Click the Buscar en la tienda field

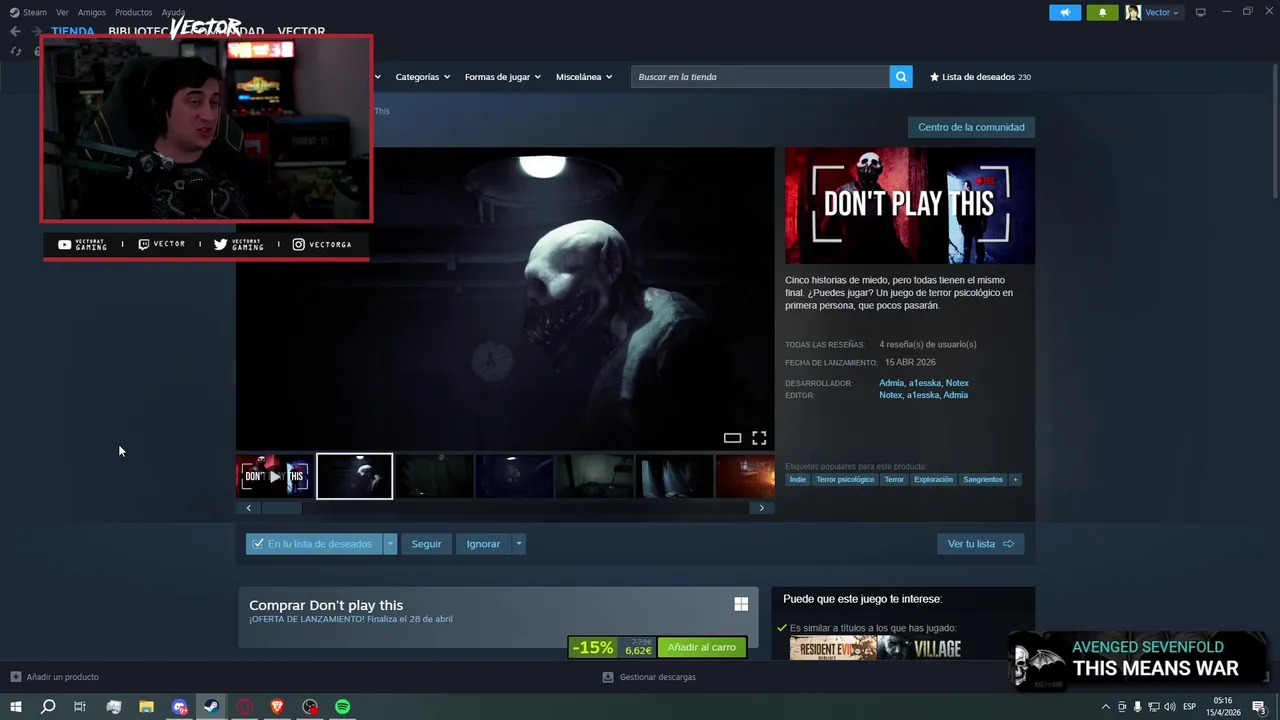pyautogui.click(x=760, y=77)
